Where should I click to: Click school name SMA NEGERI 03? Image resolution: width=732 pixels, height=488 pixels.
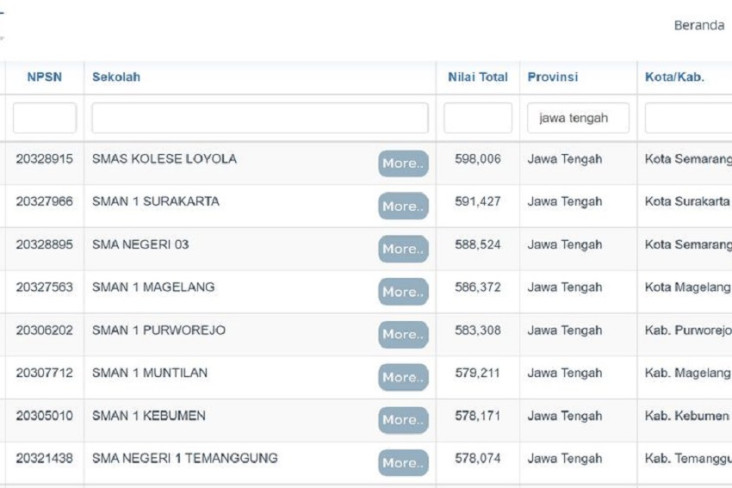coord(141,244)
